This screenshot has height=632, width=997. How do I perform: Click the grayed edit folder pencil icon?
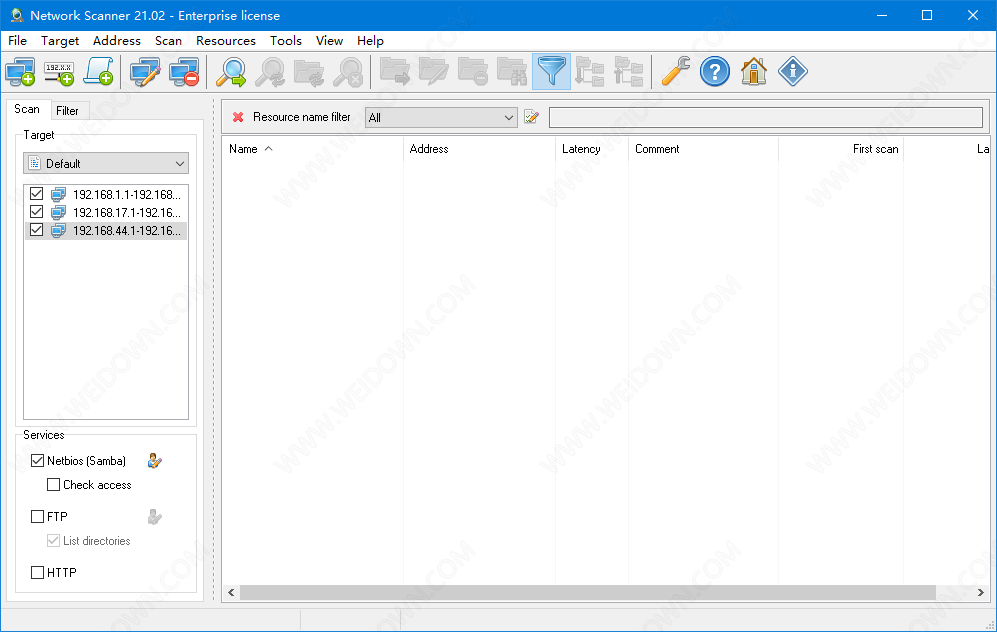(434, 71)
